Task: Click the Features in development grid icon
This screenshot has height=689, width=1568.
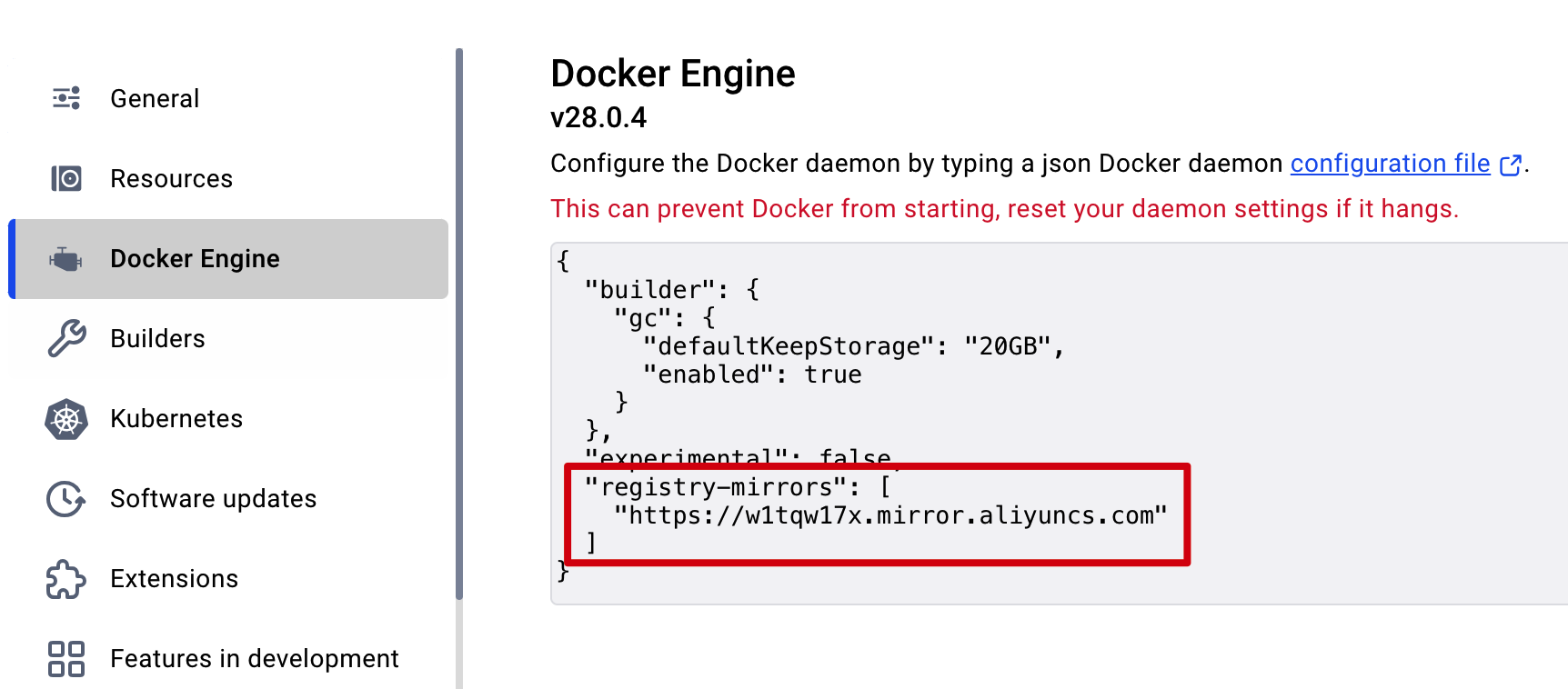Action: (66, 659)
